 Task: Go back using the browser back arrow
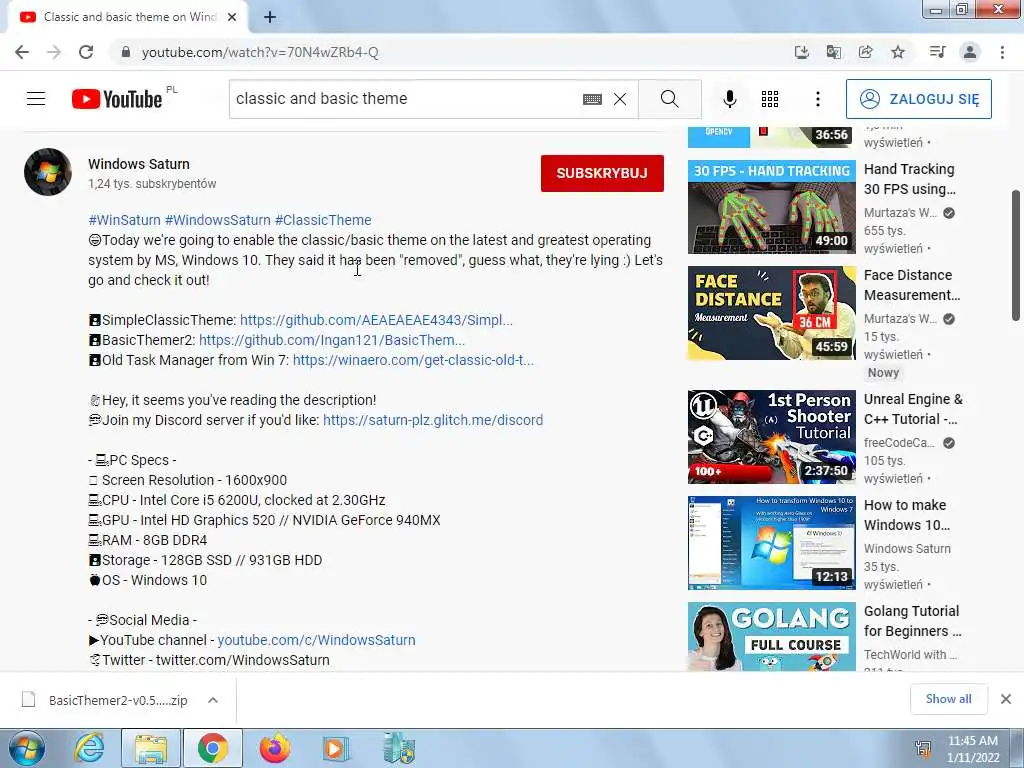pyautogui.click(x=22, y=52)
